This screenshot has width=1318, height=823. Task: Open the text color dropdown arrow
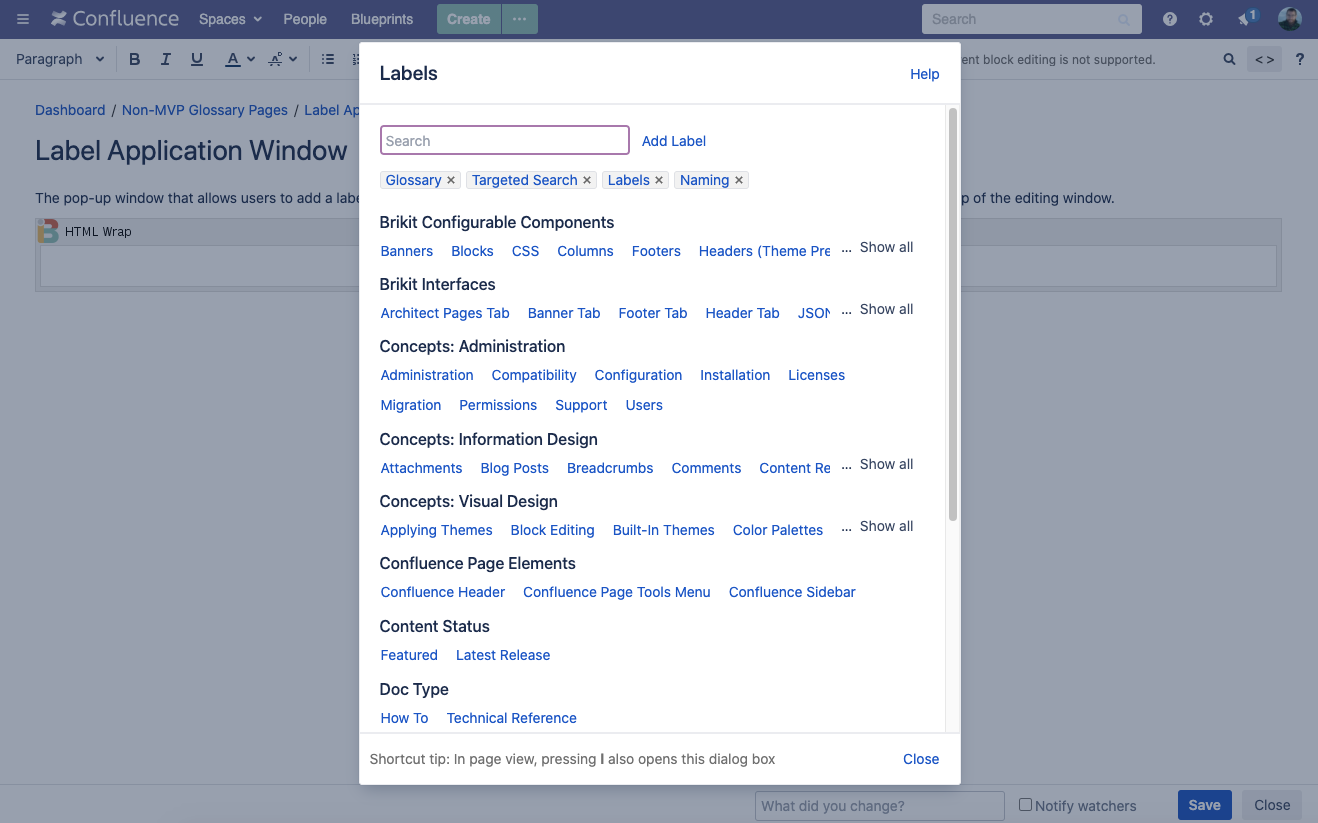click(251, 60)
